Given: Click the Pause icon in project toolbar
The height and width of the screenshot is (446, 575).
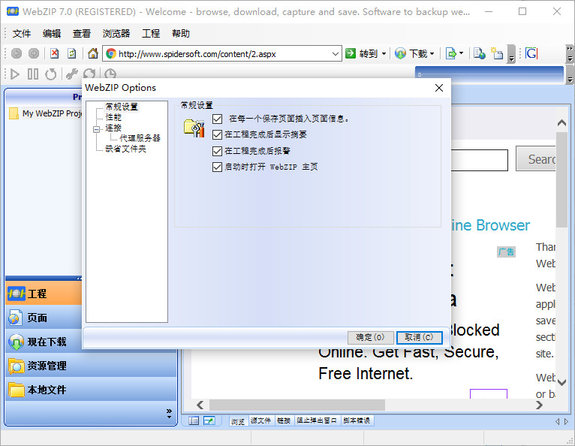Looking at the screenshot, I should [x=33, y=74].
